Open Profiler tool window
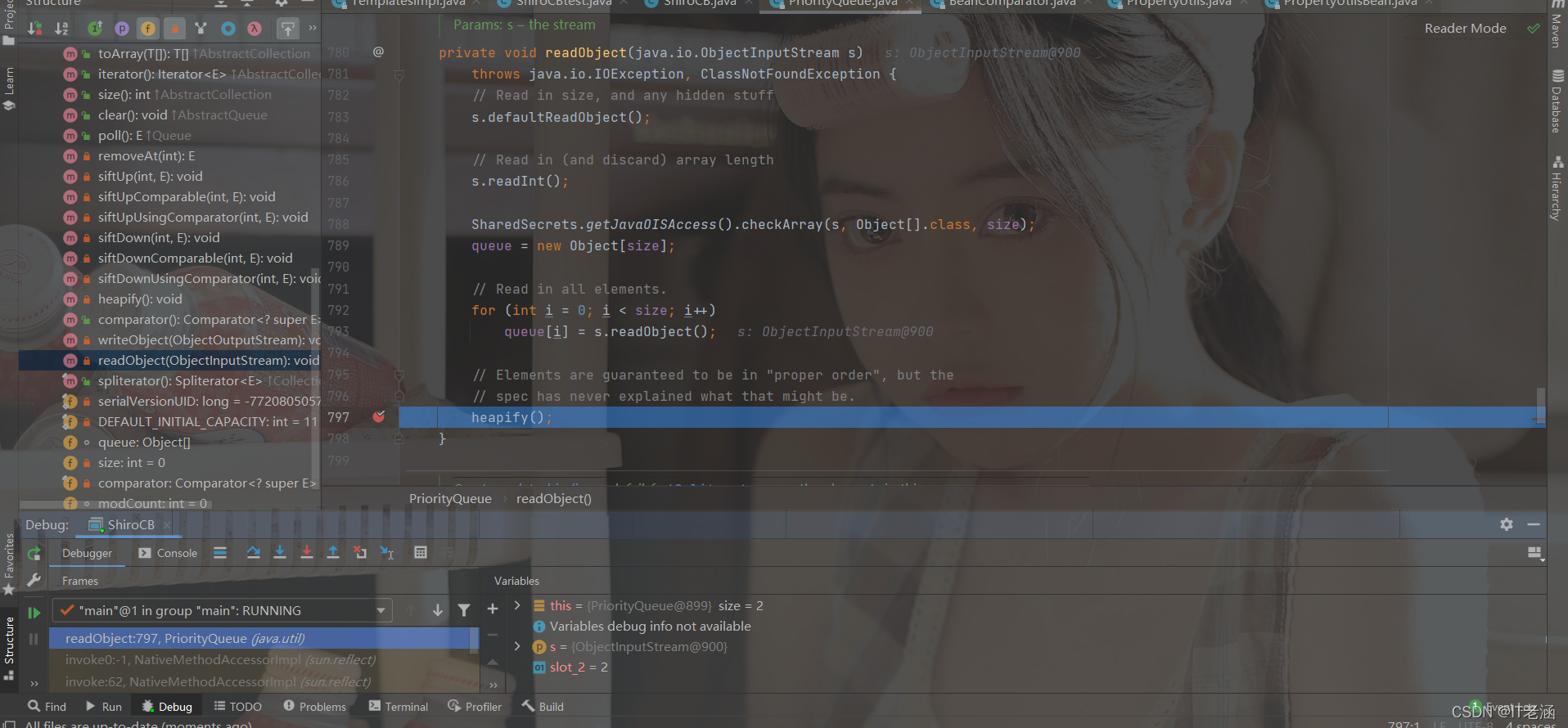The width and height of the screenshot is (1568, 728). [x=475, y=707]
